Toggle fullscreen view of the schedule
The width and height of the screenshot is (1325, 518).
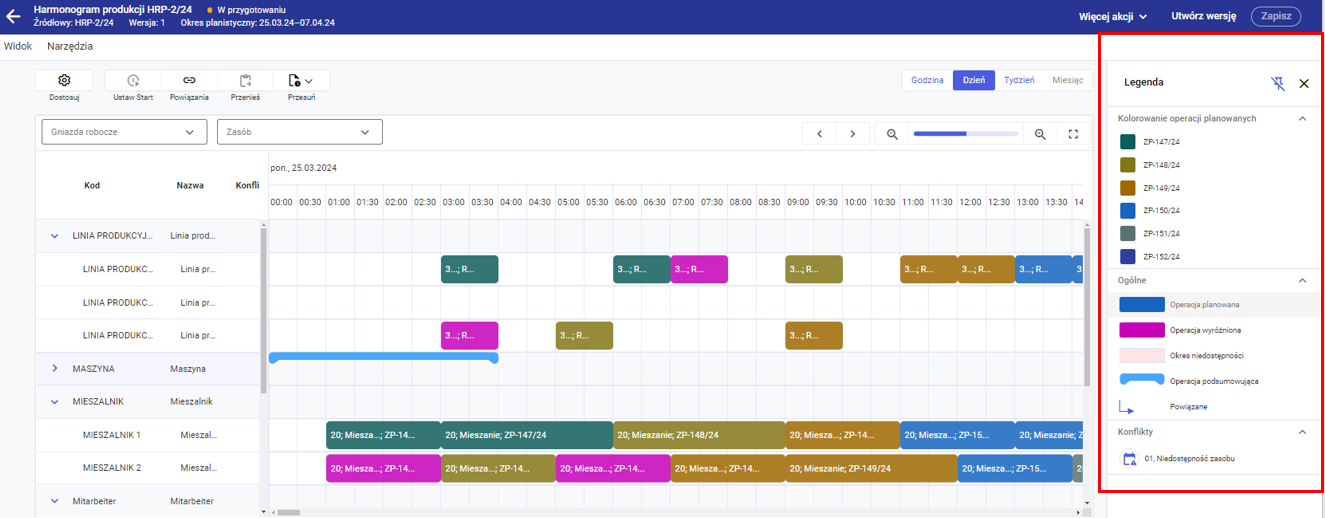pyautogui.click(x=1073, y=134)
